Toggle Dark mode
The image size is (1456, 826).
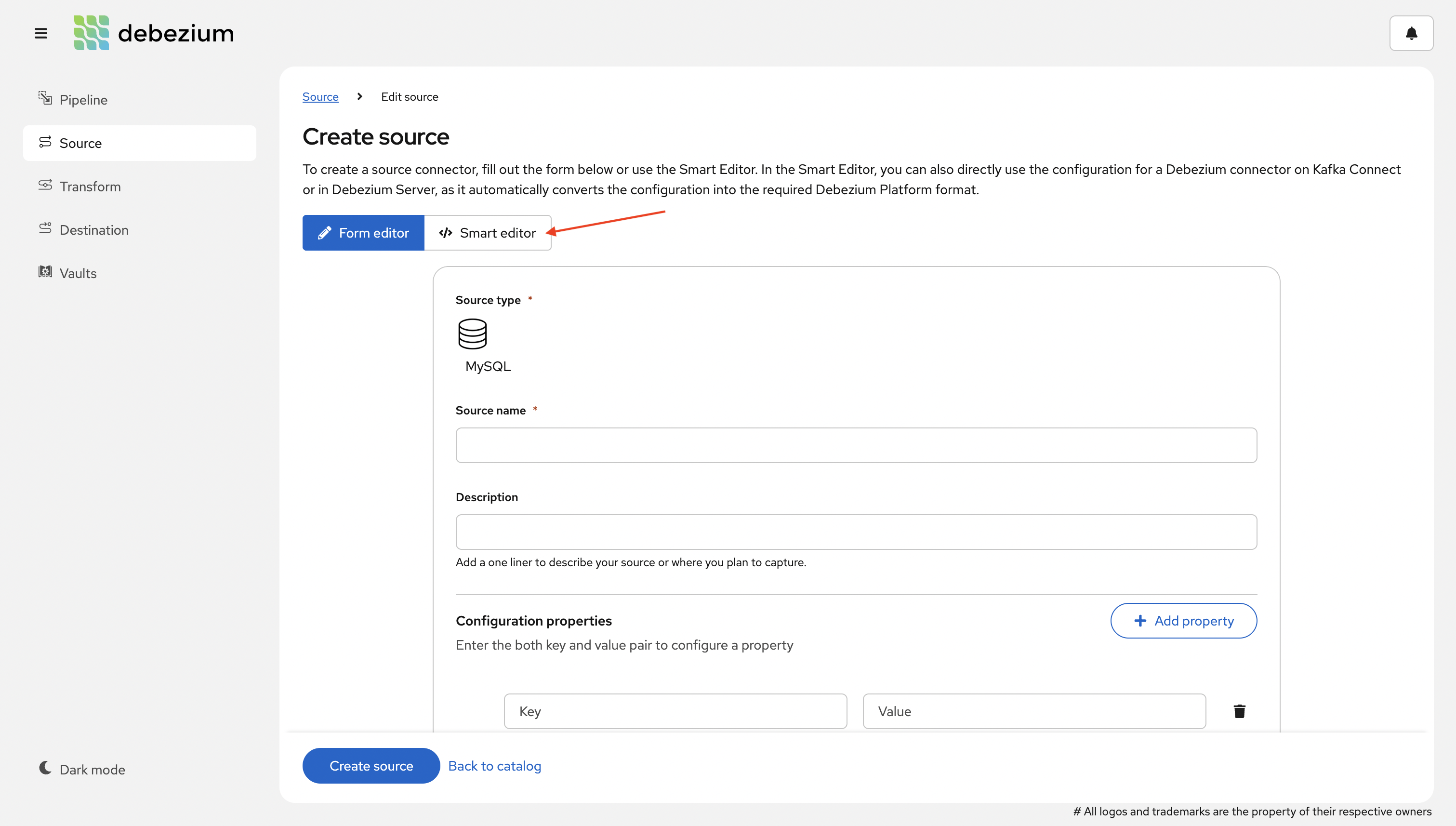(x=82, y=769)
